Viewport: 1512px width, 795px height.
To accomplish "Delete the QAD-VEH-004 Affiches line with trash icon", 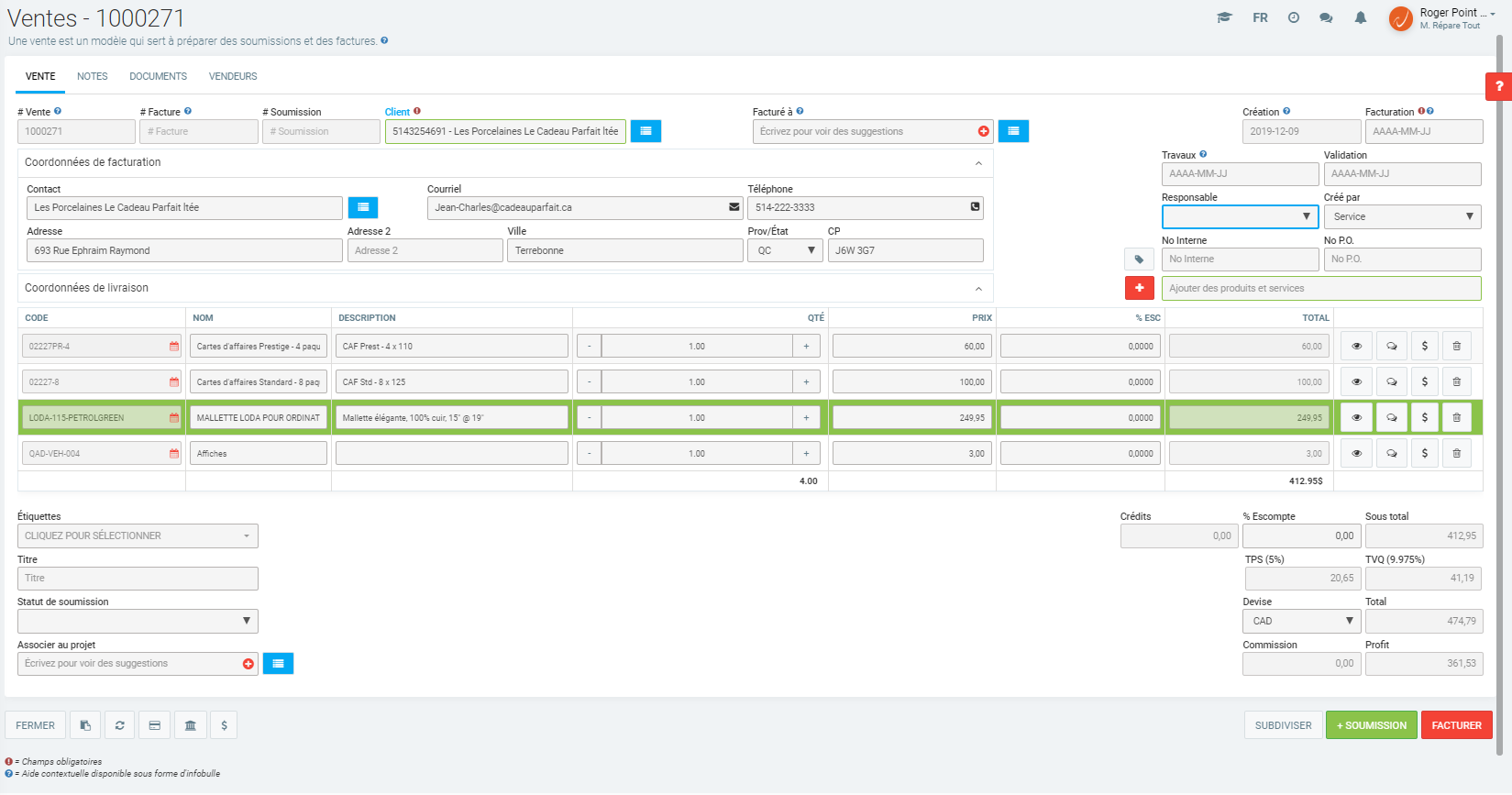I will point(1456,453).
